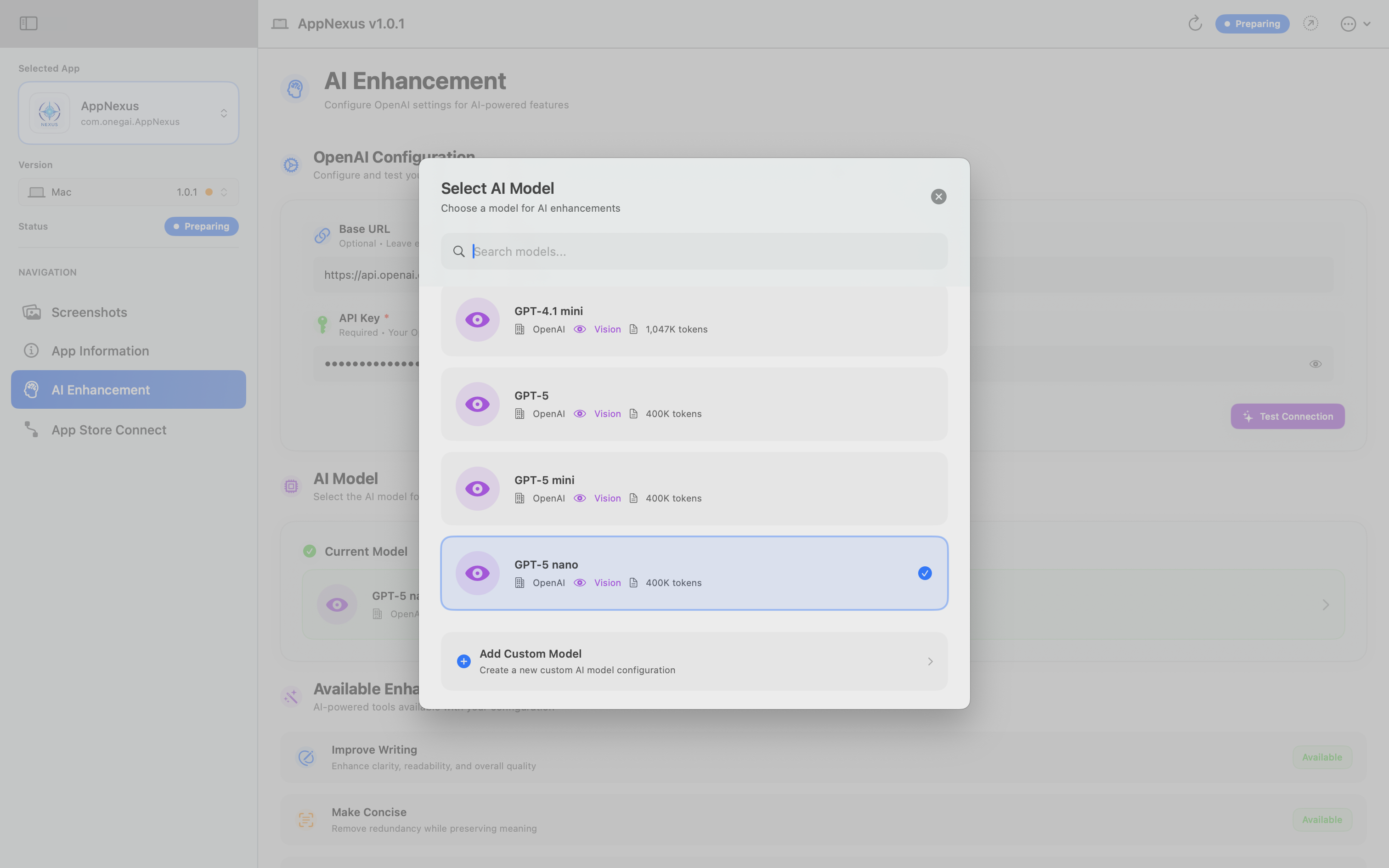1389x868 pixels.
Task: Select the GPT-4.1 mini model
Action: point(694,320)
